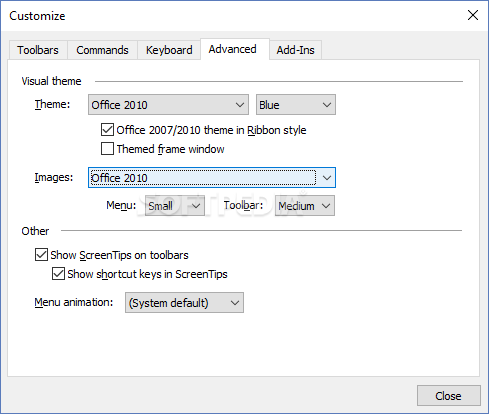Click the Close button
This screenshot has width=489, height=414.
[x=449, y=396]
